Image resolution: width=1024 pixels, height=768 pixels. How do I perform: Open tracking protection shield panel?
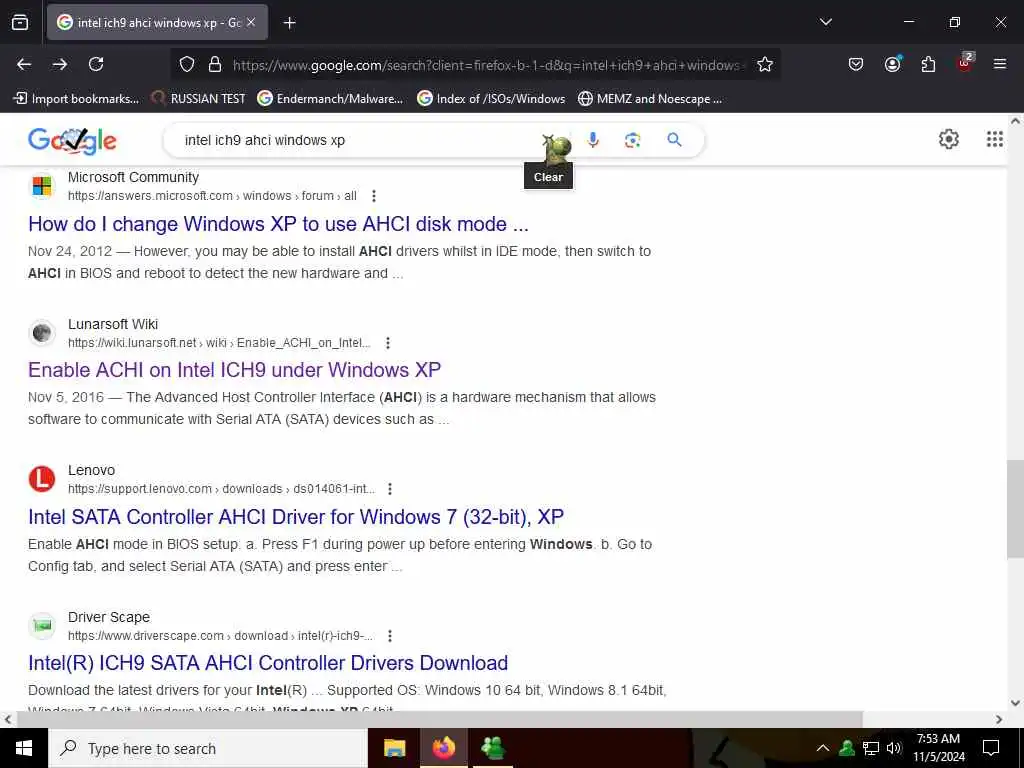(187, 65)
